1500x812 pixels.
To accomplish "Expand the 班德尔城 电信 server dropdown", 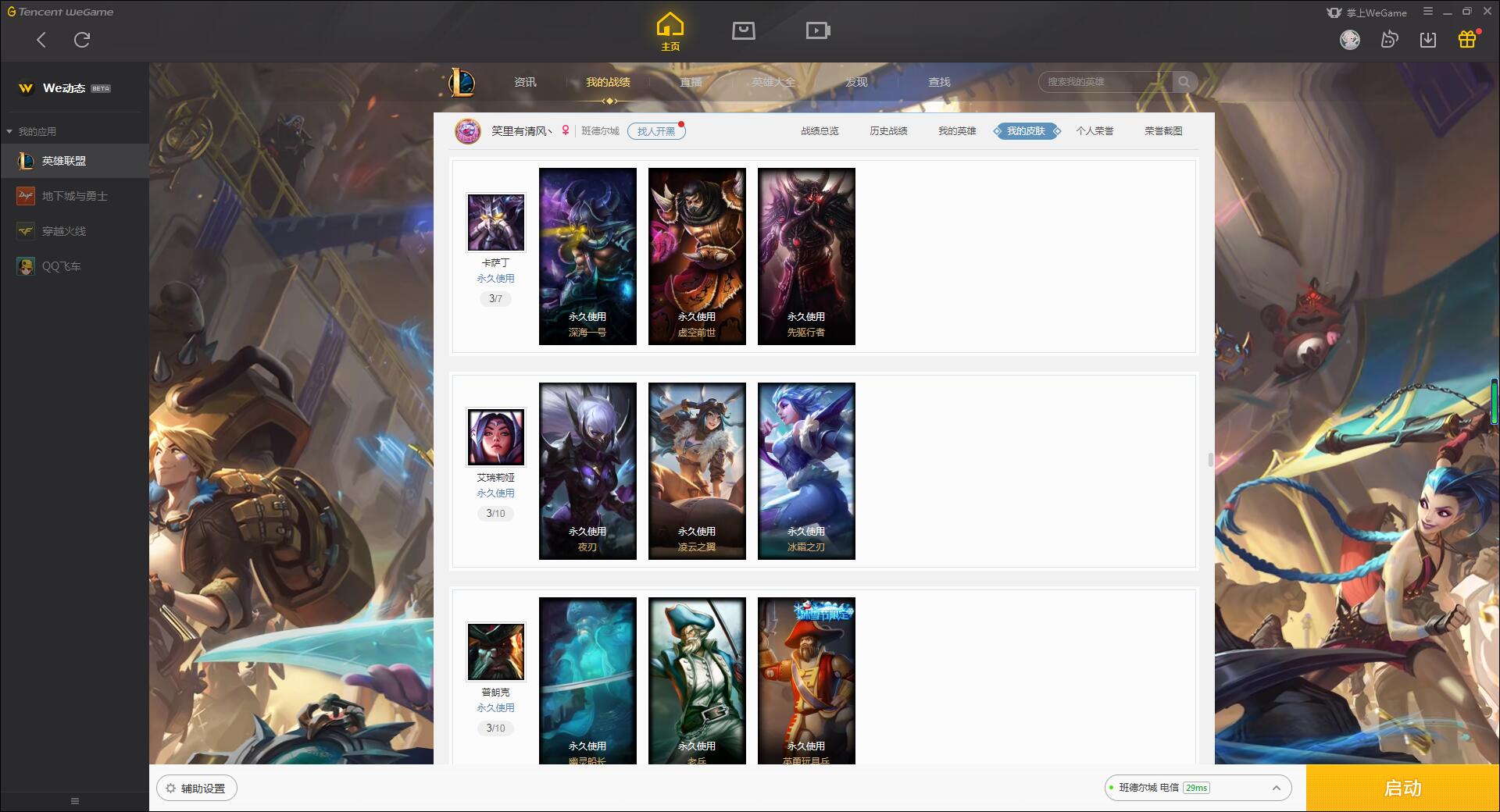I will (x=1198, y=788).
